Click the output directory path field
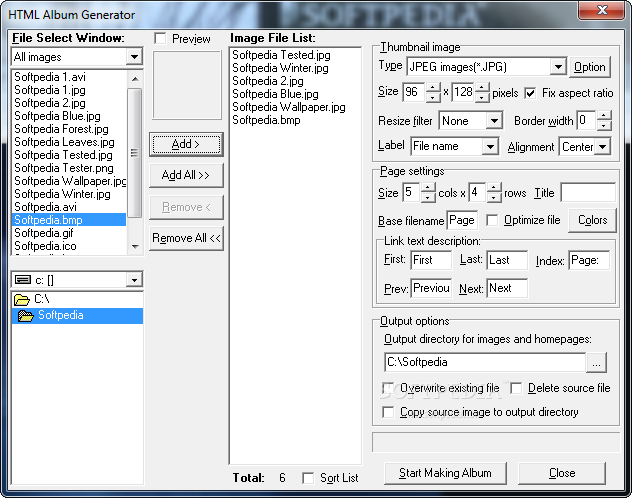 485,363
